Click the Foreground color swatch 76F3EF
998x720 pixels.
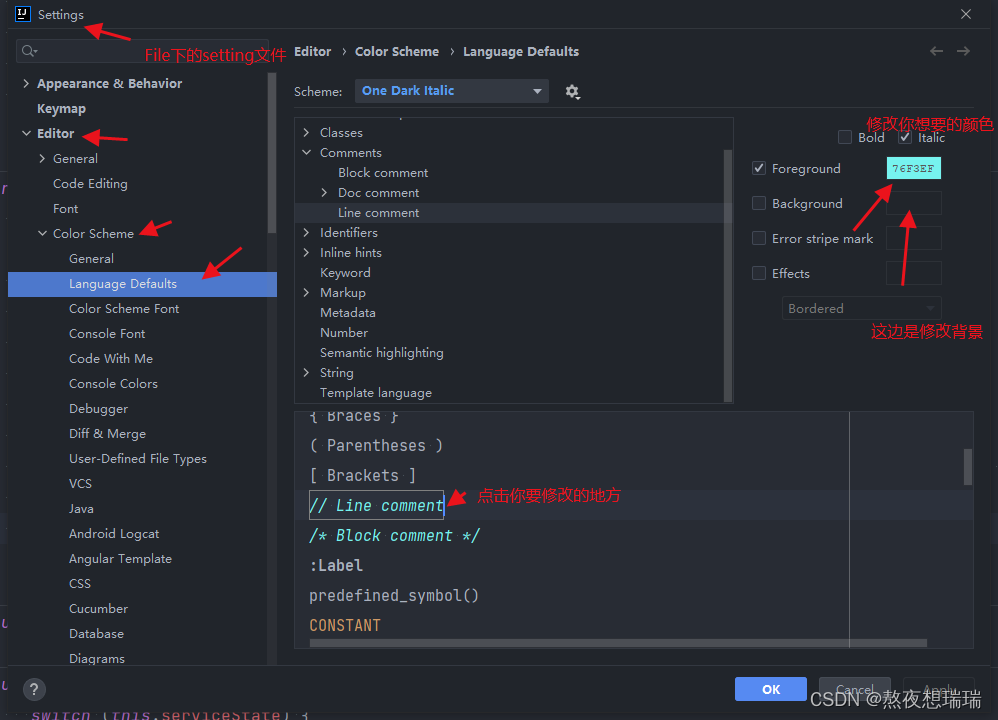tap(913, 168)
